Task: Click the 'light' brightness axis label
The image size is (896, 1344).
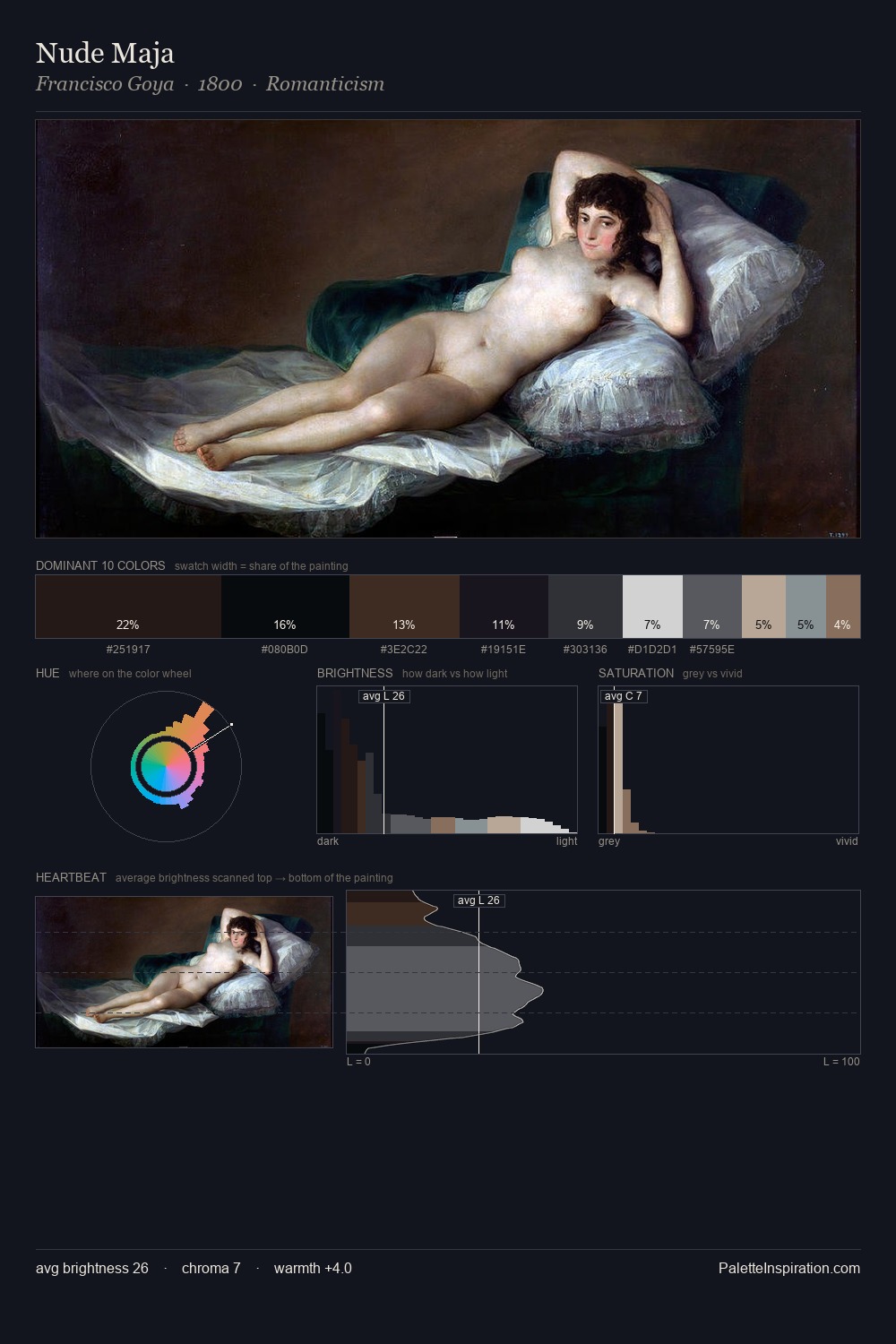Action: (x=566, y=841)
